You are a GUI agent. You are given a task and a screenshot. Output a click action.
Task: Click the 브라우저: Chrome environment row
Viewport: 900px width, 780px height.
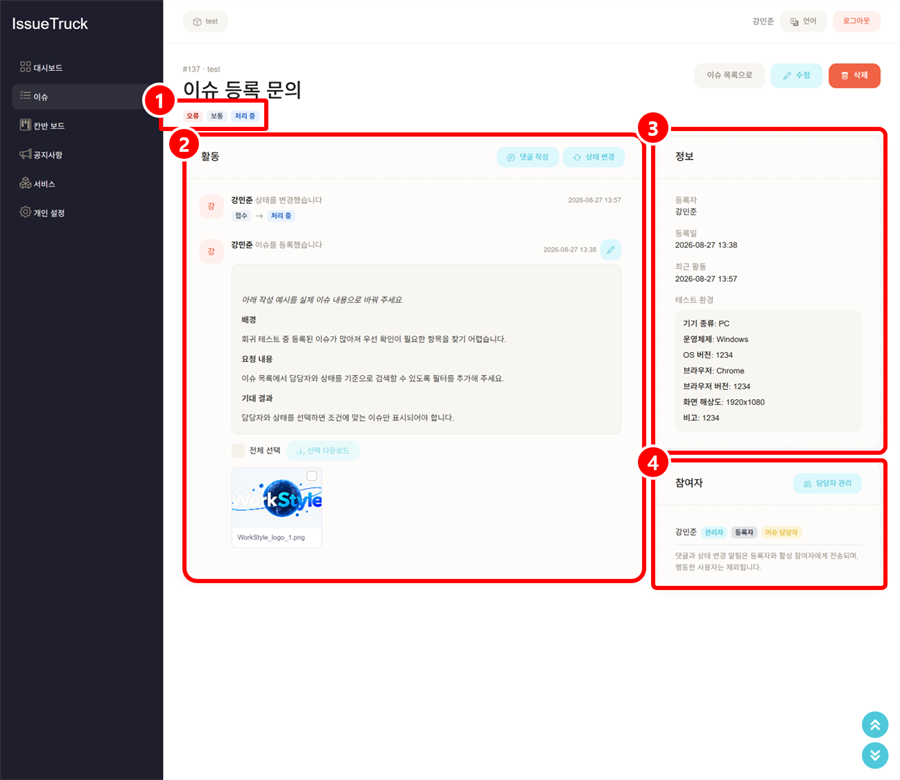click(x=713, y=371)
